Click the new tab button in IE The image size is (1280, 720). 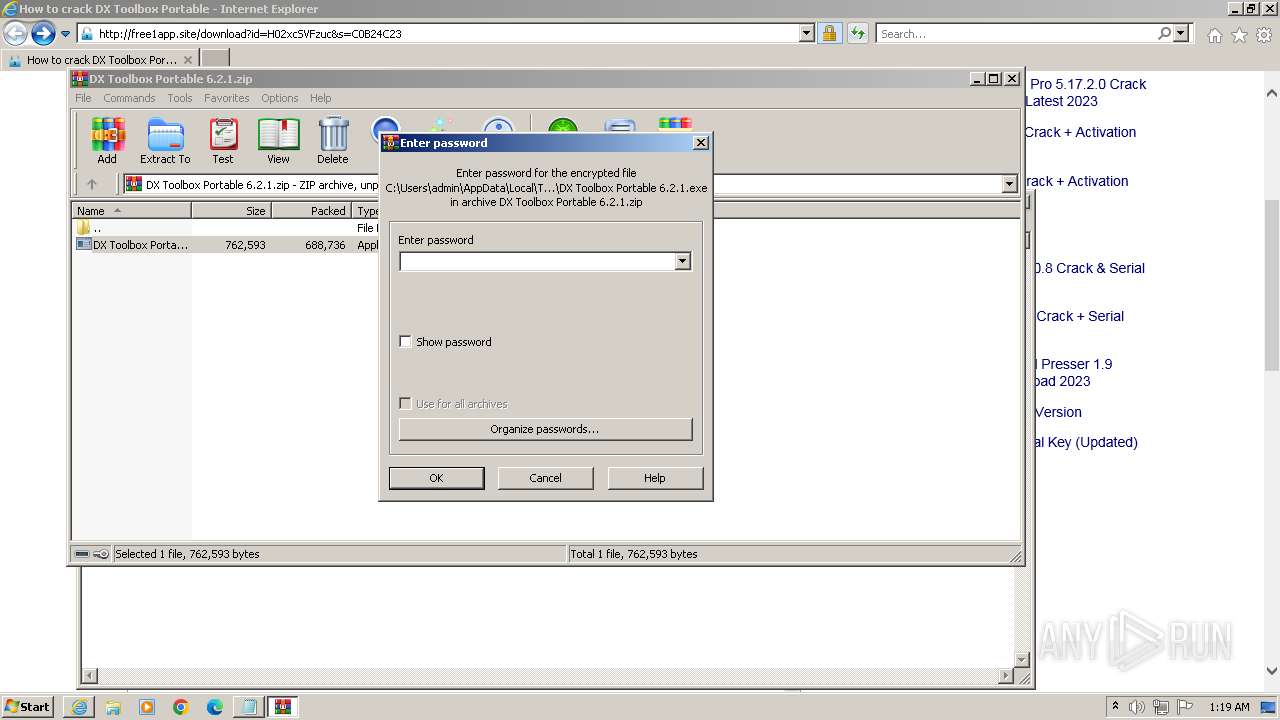point(215,59)
